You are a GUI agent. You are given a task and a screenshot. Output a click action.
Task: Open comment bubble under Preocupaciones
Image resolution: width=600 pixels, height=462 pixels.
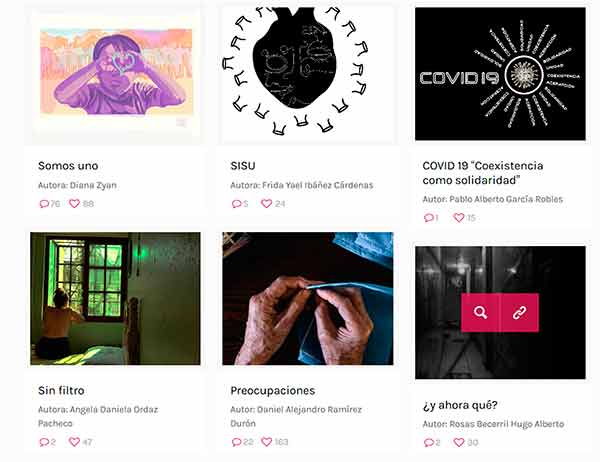[236, 442]
